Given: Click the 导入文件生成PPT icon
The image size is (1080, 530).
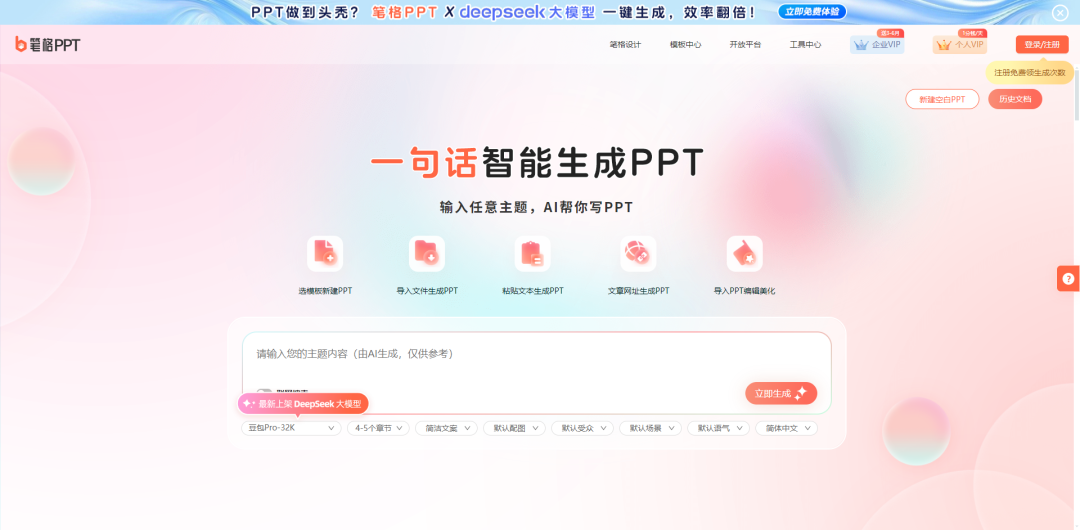Looking at the screenshot, I should pos(427,254).
